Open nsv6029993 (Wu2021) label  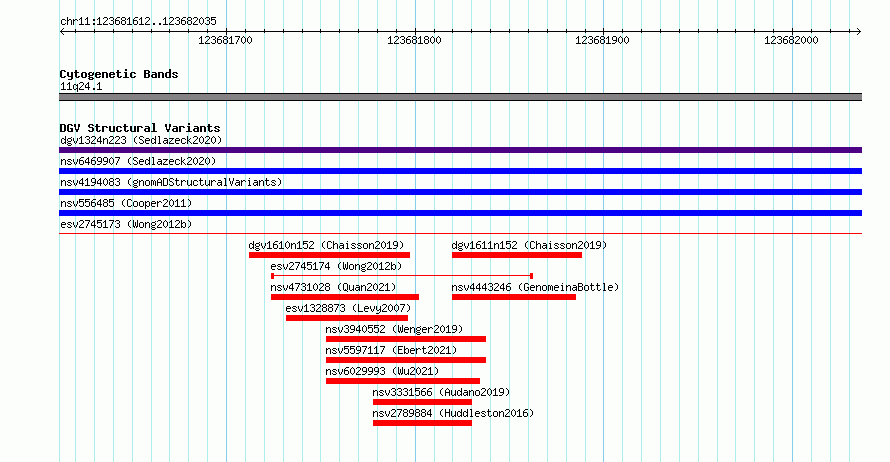pyautogui.click(x=382, y=371)
